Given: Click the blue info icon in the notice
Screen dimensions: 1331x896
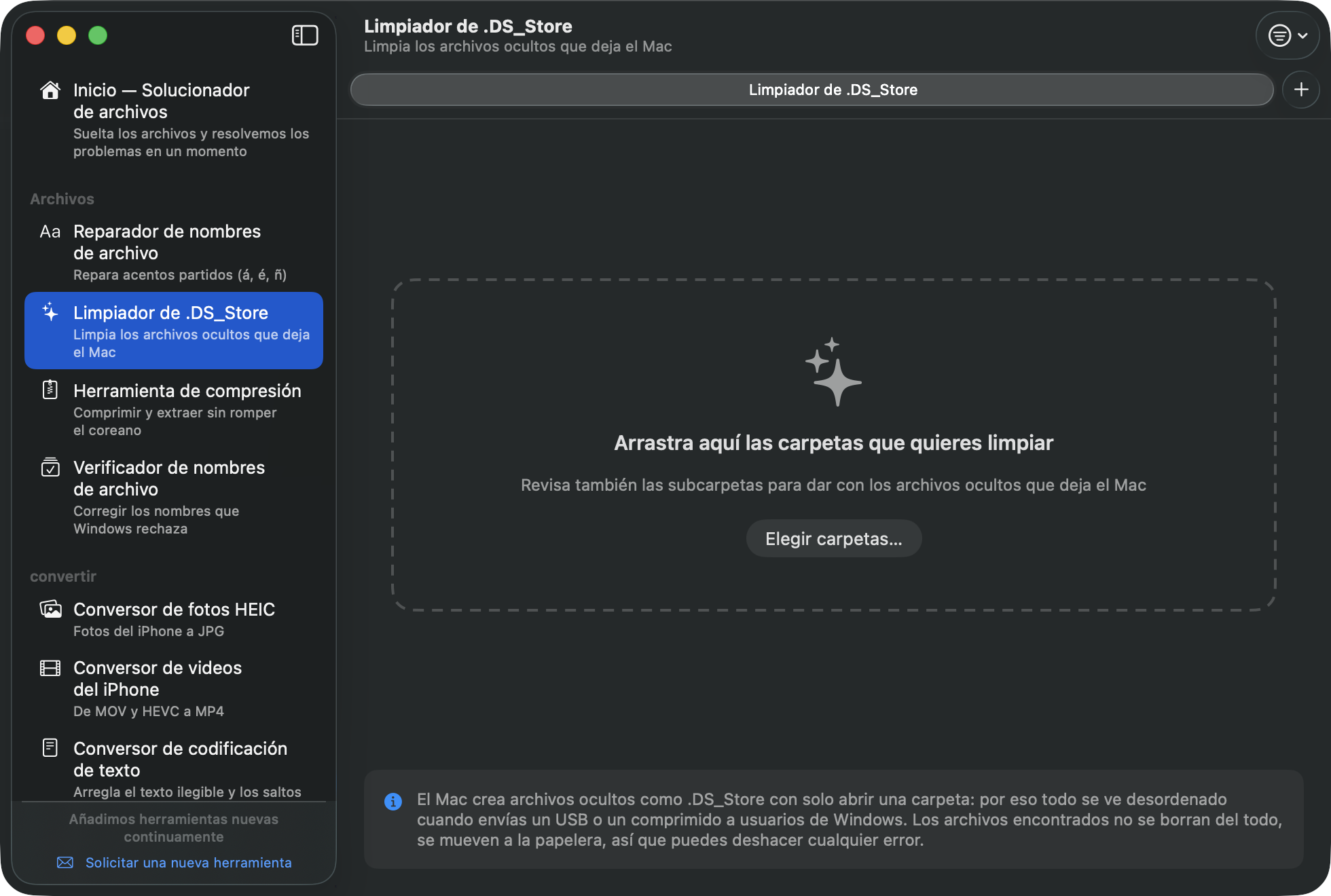Looking at the screenshot, I should tap(393, 802).
